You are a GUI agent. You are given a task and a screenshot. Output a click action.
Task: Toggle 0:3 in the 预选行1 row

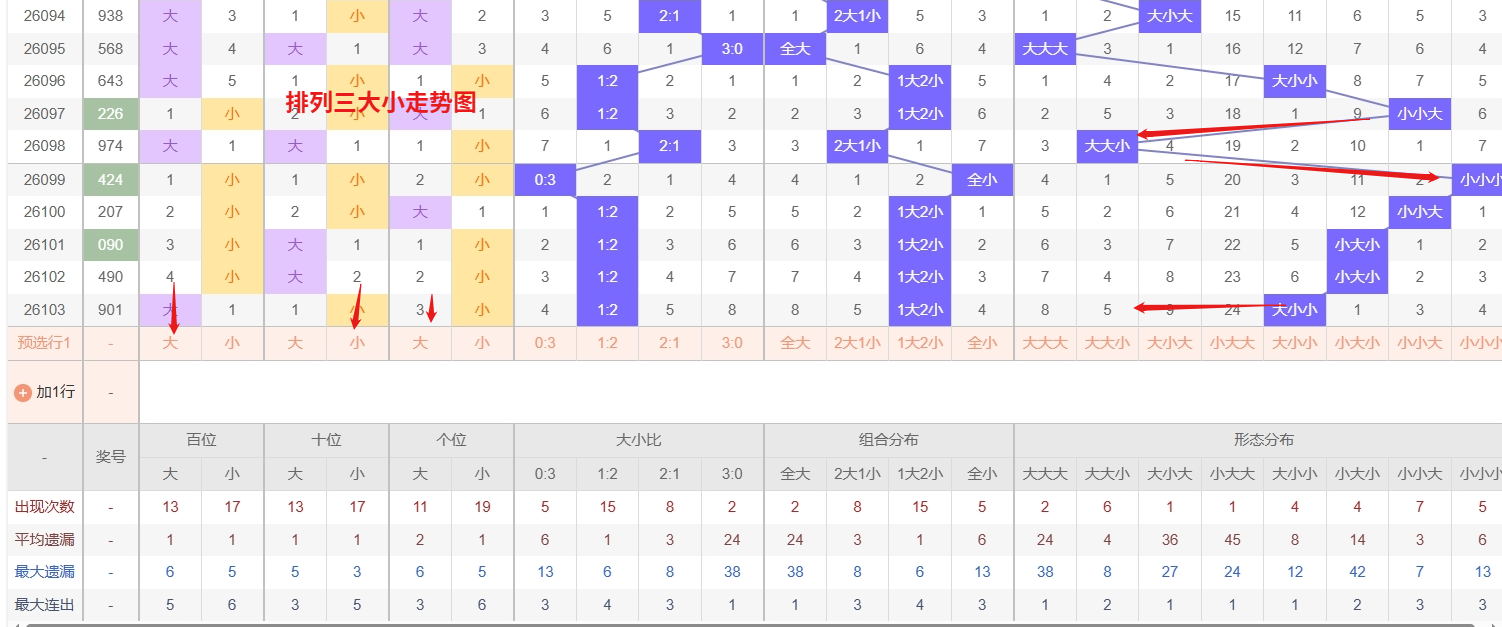click(545, 343)
